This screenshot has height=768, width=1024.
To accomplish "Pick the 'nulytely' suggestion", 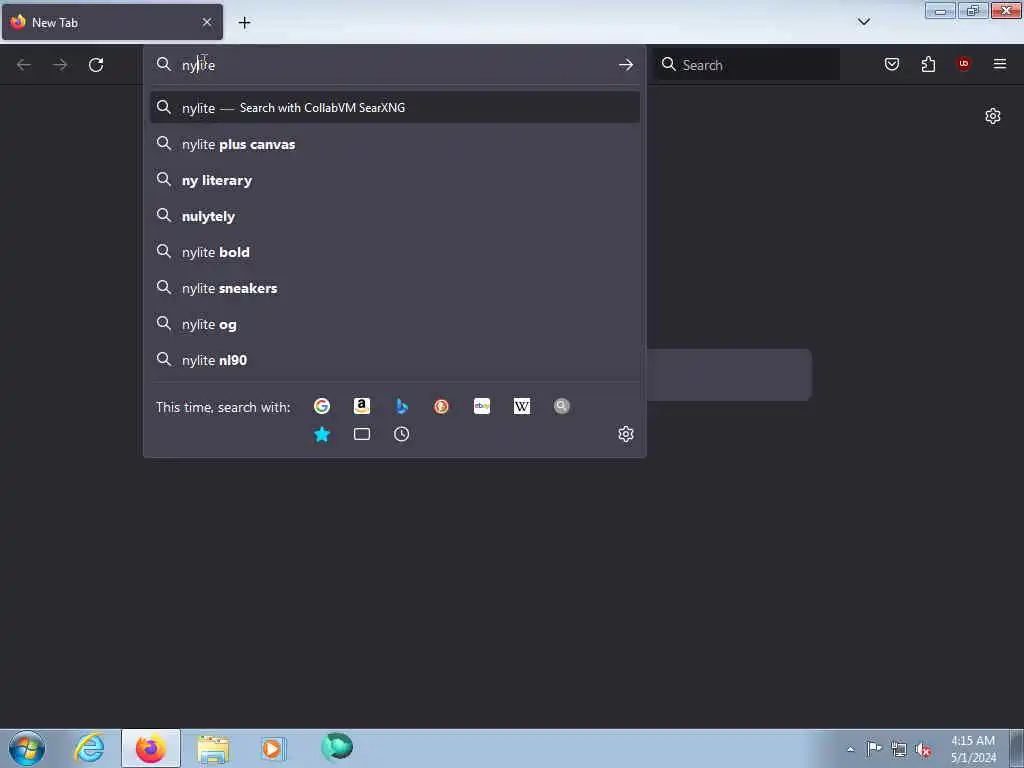I will [394, 216].
